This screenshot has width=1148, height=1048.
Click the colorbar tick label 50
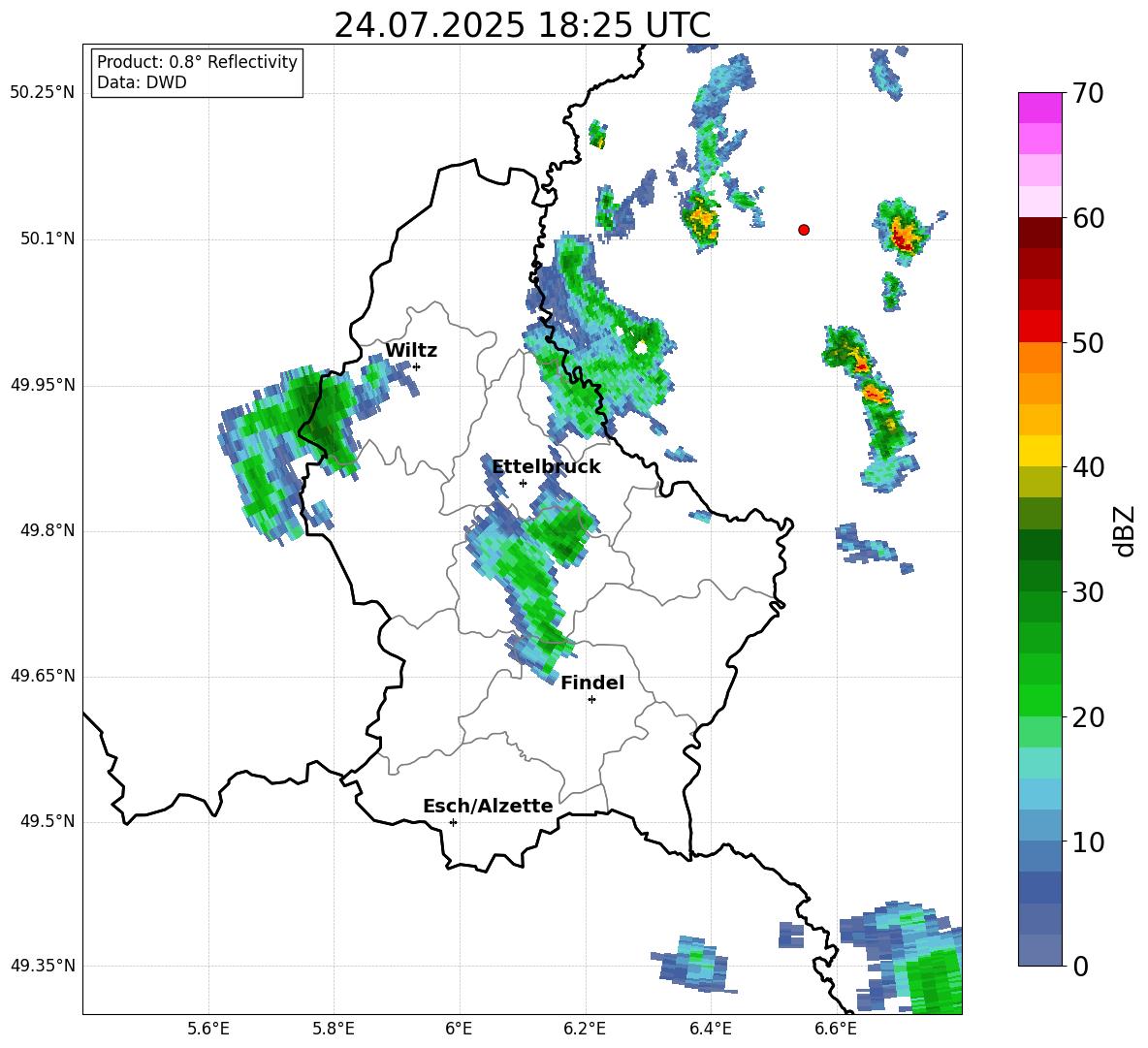1089,342
